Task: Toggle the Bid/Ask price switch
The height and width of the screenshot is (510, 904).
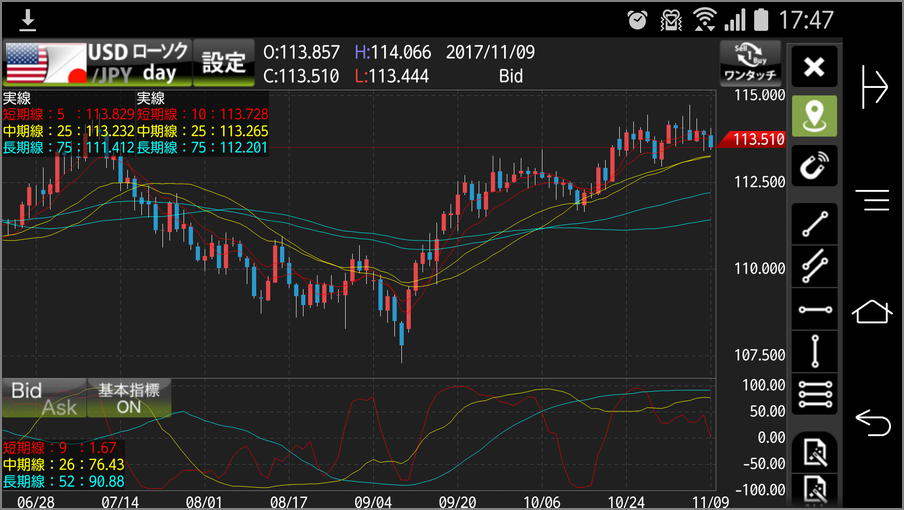Action: point(43,398)
